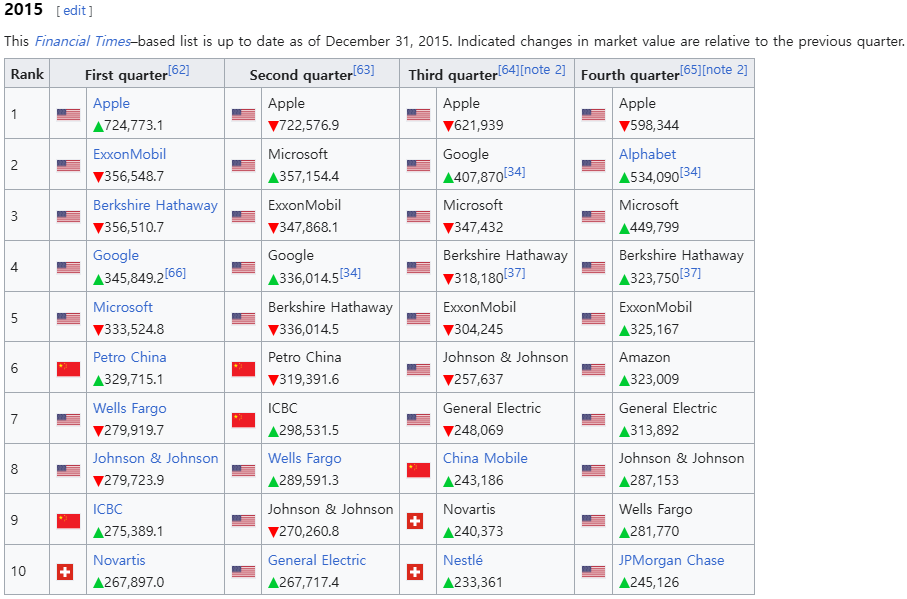Select the Rank column header
This screenshot has height=599, width=907.
tap(27, 73)
